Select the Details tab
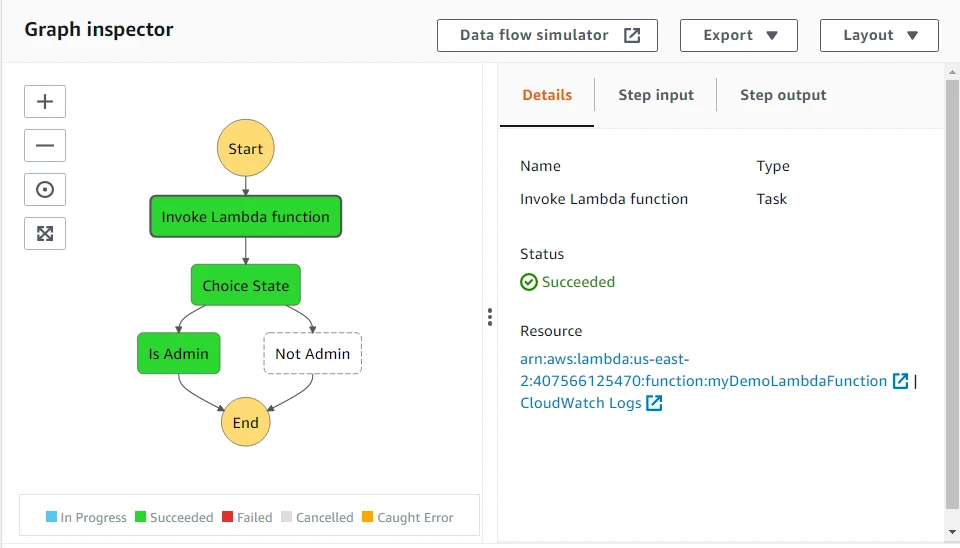960x548 pixels. point(547,95)
